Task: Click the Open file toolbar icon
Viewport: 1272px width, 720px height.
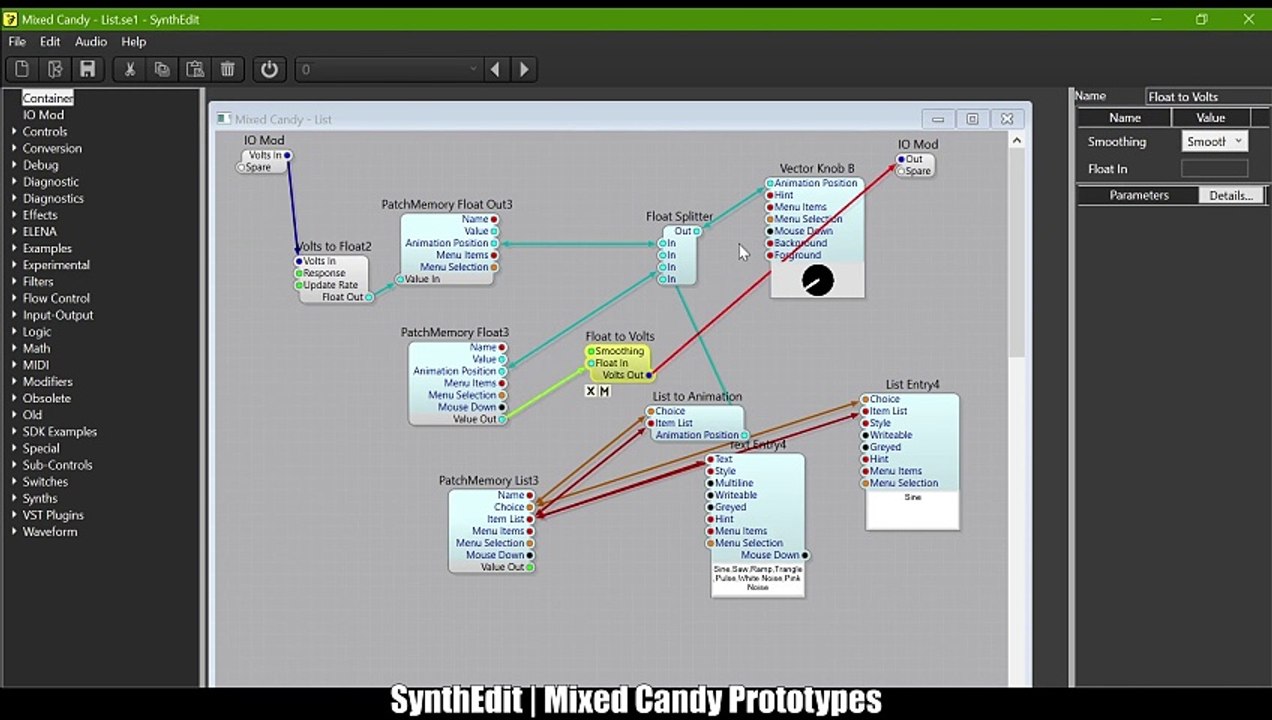Action: click(x=55, y=69)
